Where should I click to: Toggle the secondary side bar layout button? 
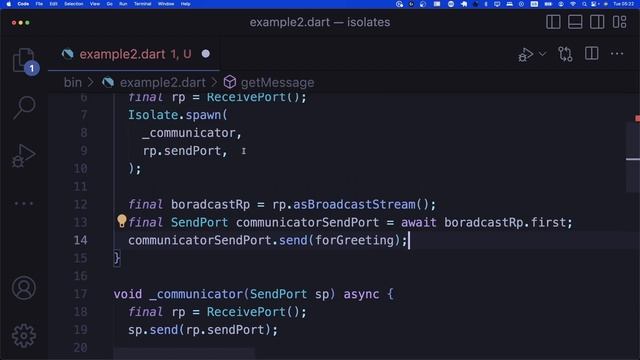[x=597, y=22]
